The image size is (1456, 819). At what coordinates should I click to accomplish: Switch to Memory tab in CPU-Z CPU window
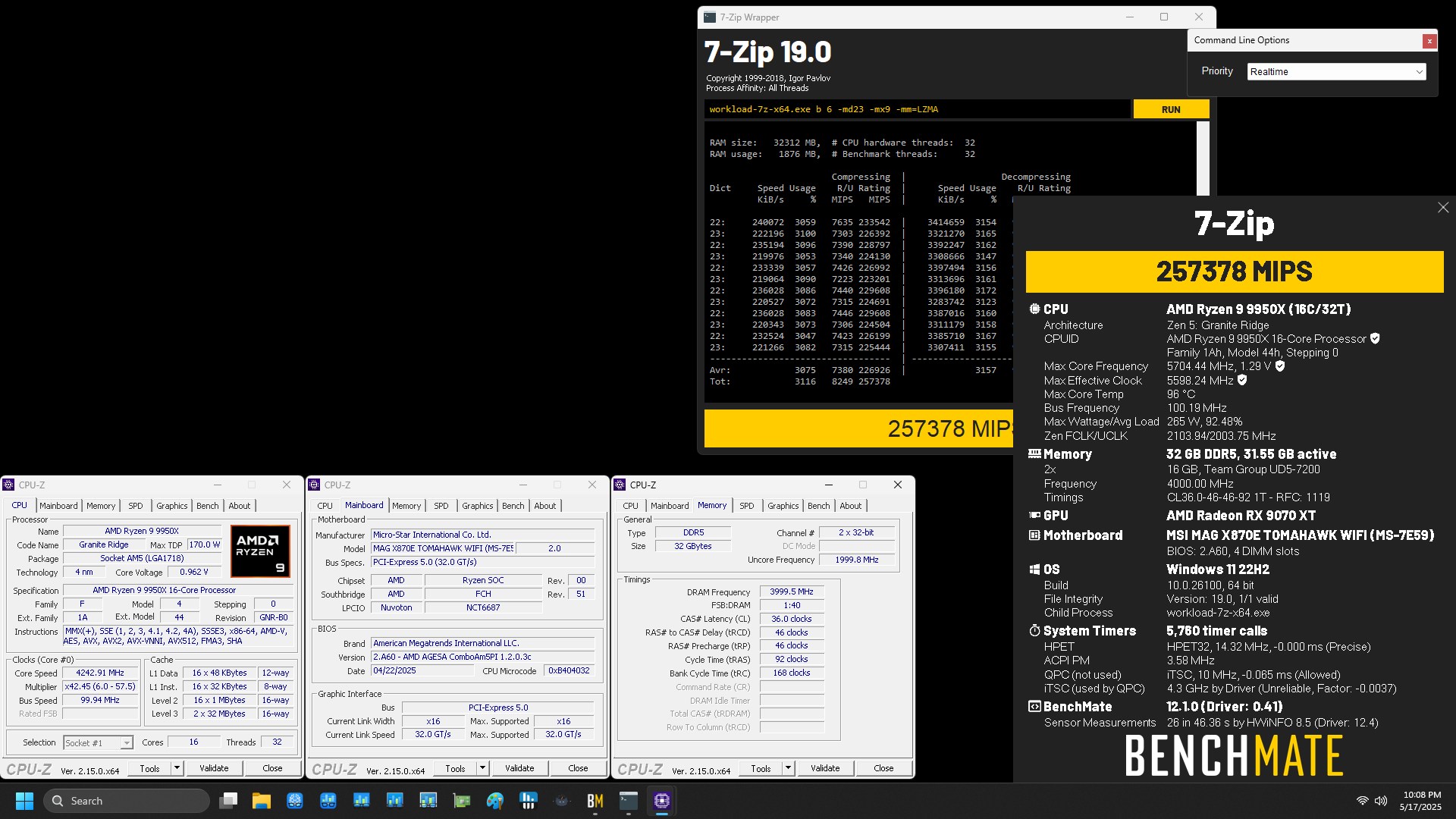coord(101,506)
